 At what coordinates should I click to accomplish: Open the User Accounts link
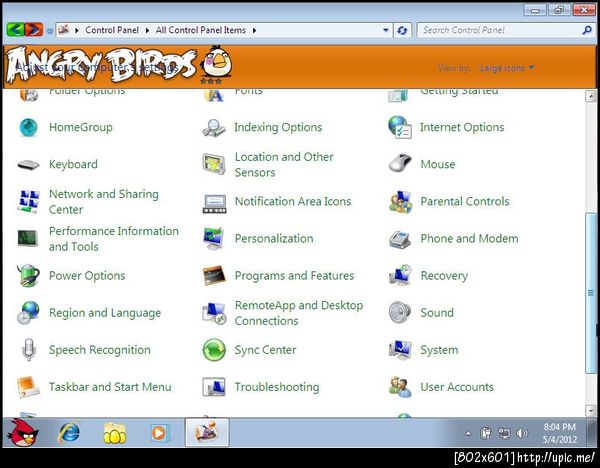[x=457, y=387]
